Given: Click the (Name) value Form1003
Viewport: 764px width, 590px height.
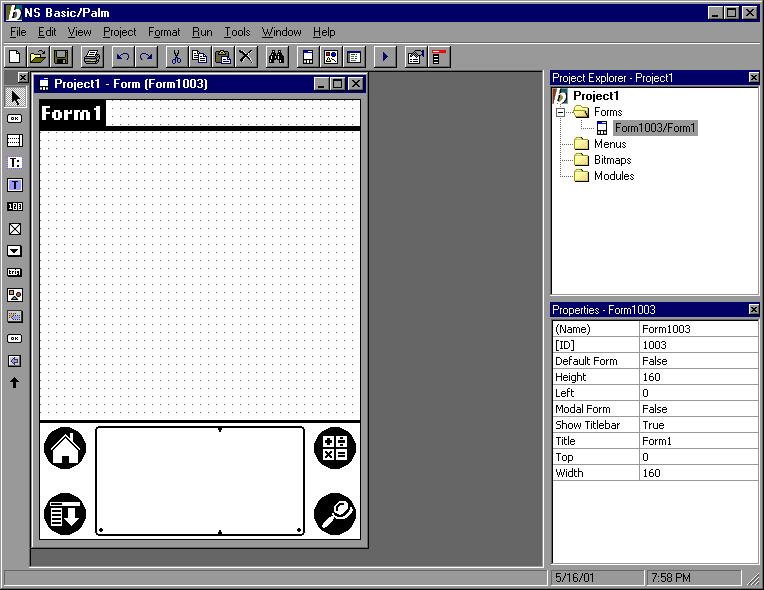Looking at the screenshot, I should [x=699, y=329].
